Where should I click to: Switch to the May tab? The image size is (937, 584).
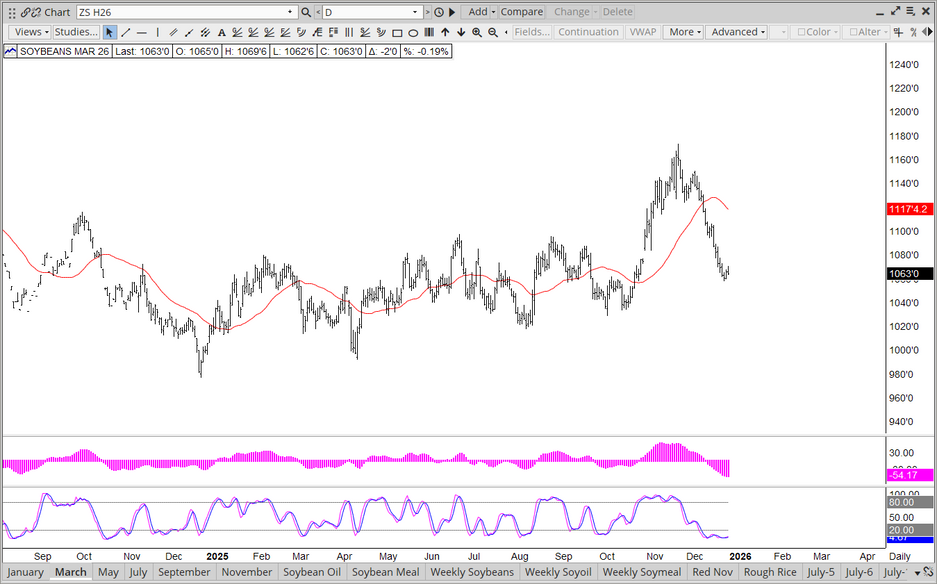108,572
